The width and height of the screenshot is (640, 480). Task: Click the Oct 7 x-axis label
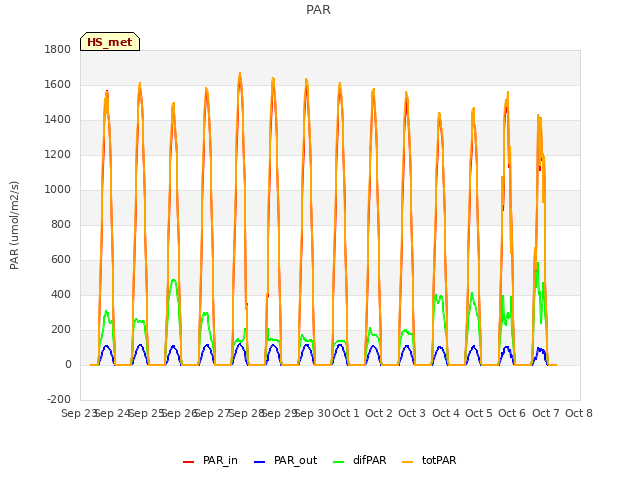coord(546,413)
